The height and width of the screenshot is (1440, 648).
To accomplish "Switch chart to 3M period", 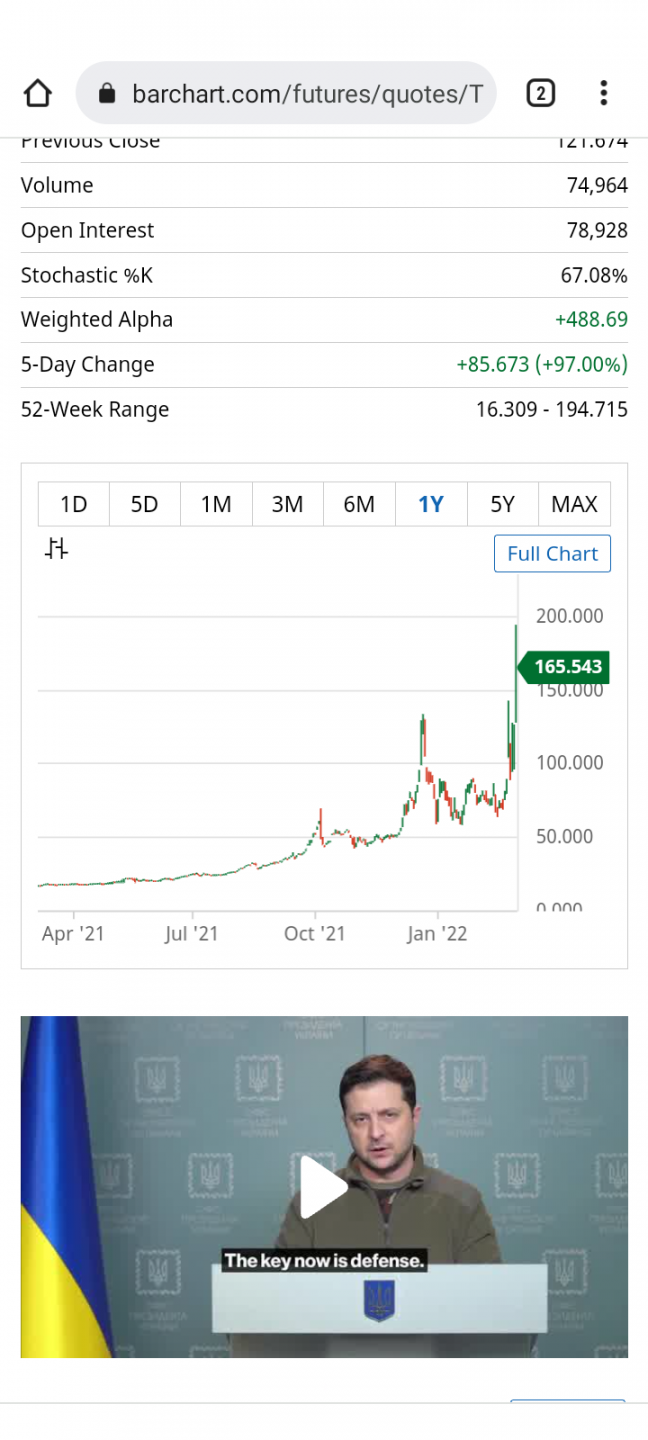I will [288, 504].
